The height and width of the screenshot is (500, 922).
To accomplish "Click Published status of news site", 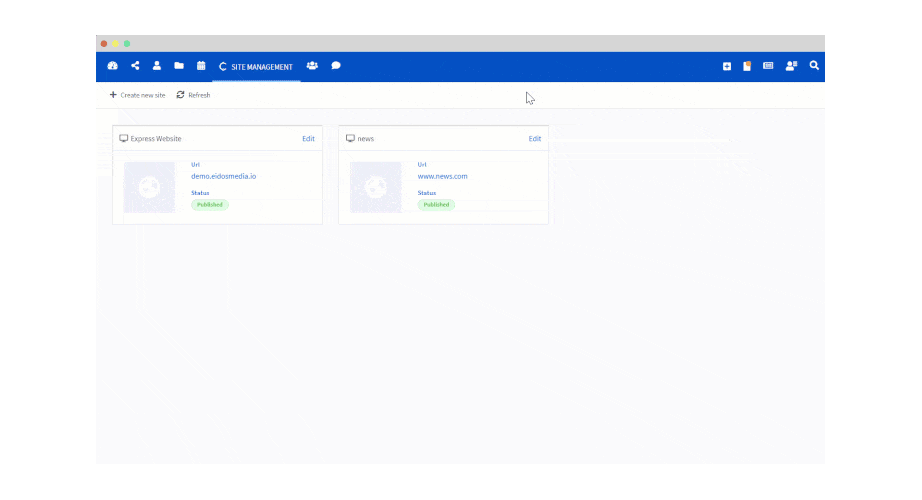I will (x=436, y=205).
